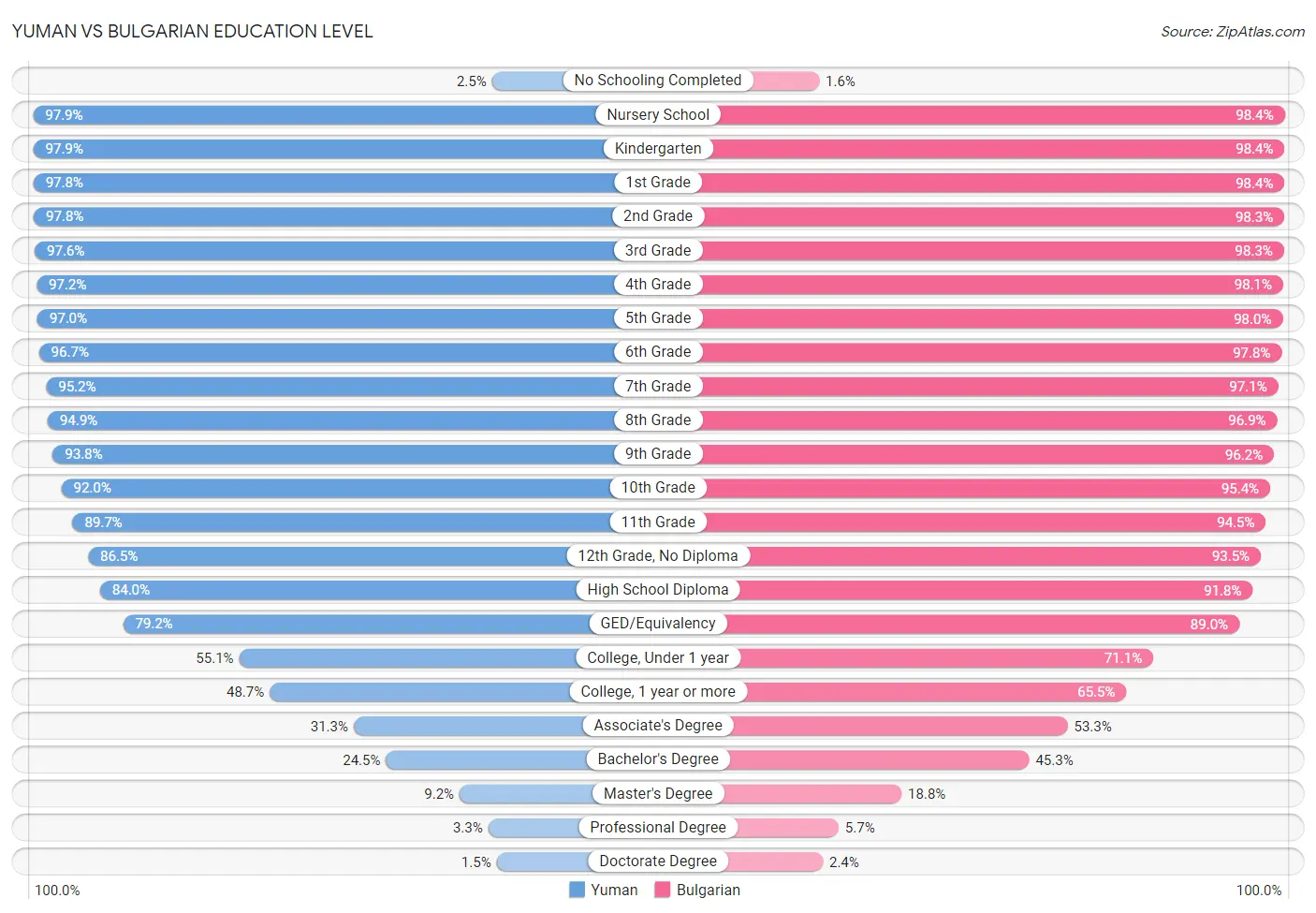Select the High School Diploma label
This screenshot has height=913, width=1316.
(658, 589)
